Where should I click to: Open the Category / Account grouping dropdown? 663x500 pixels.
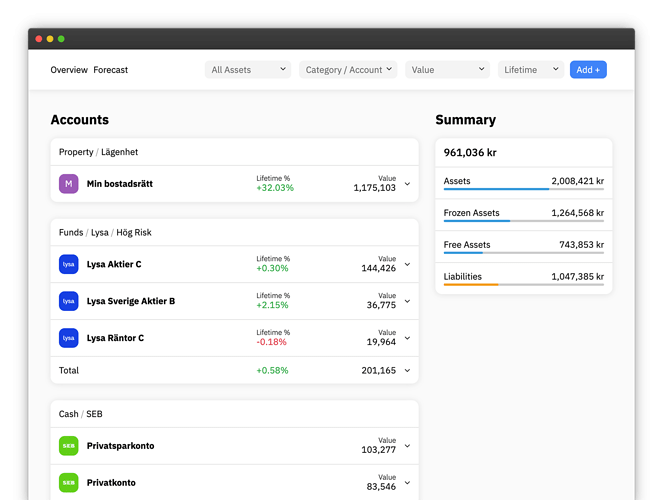point(348,70)
